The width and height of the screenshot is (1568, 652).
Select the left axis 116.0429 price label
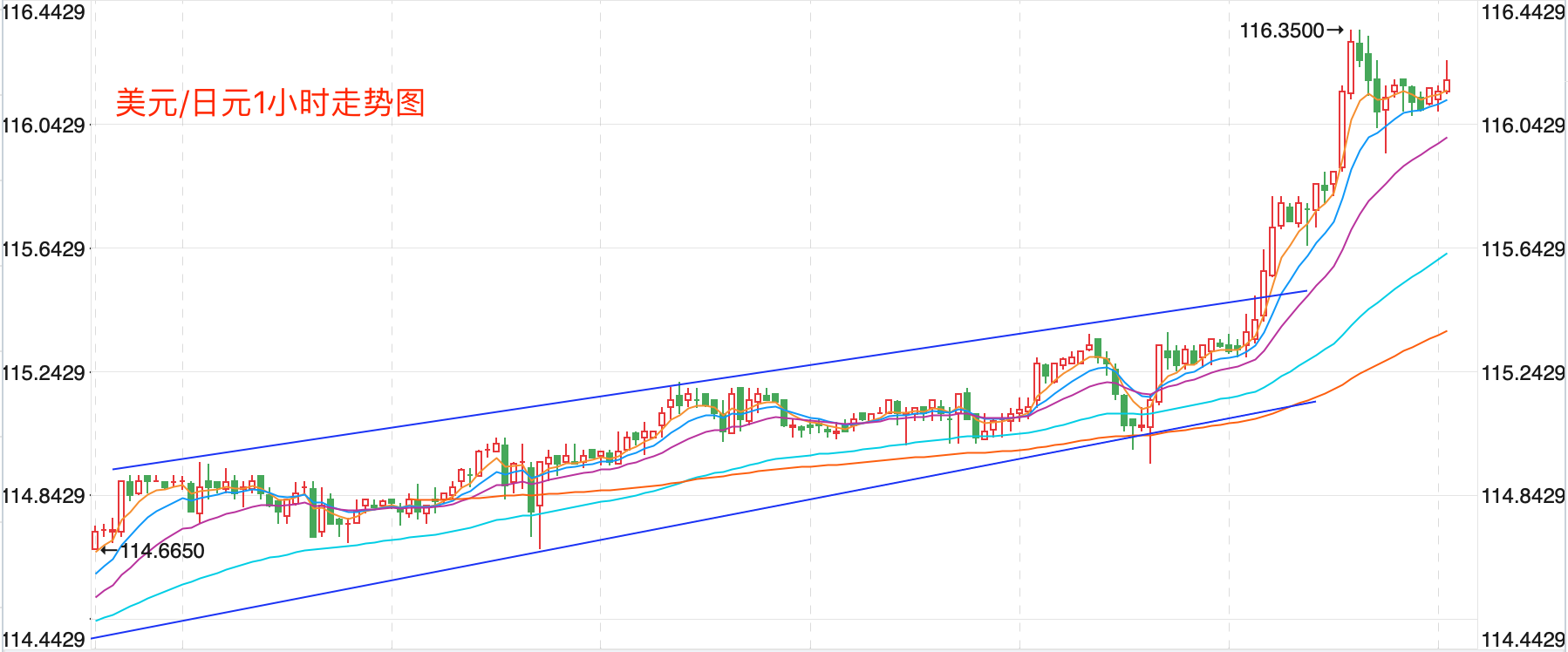[44, 126]
